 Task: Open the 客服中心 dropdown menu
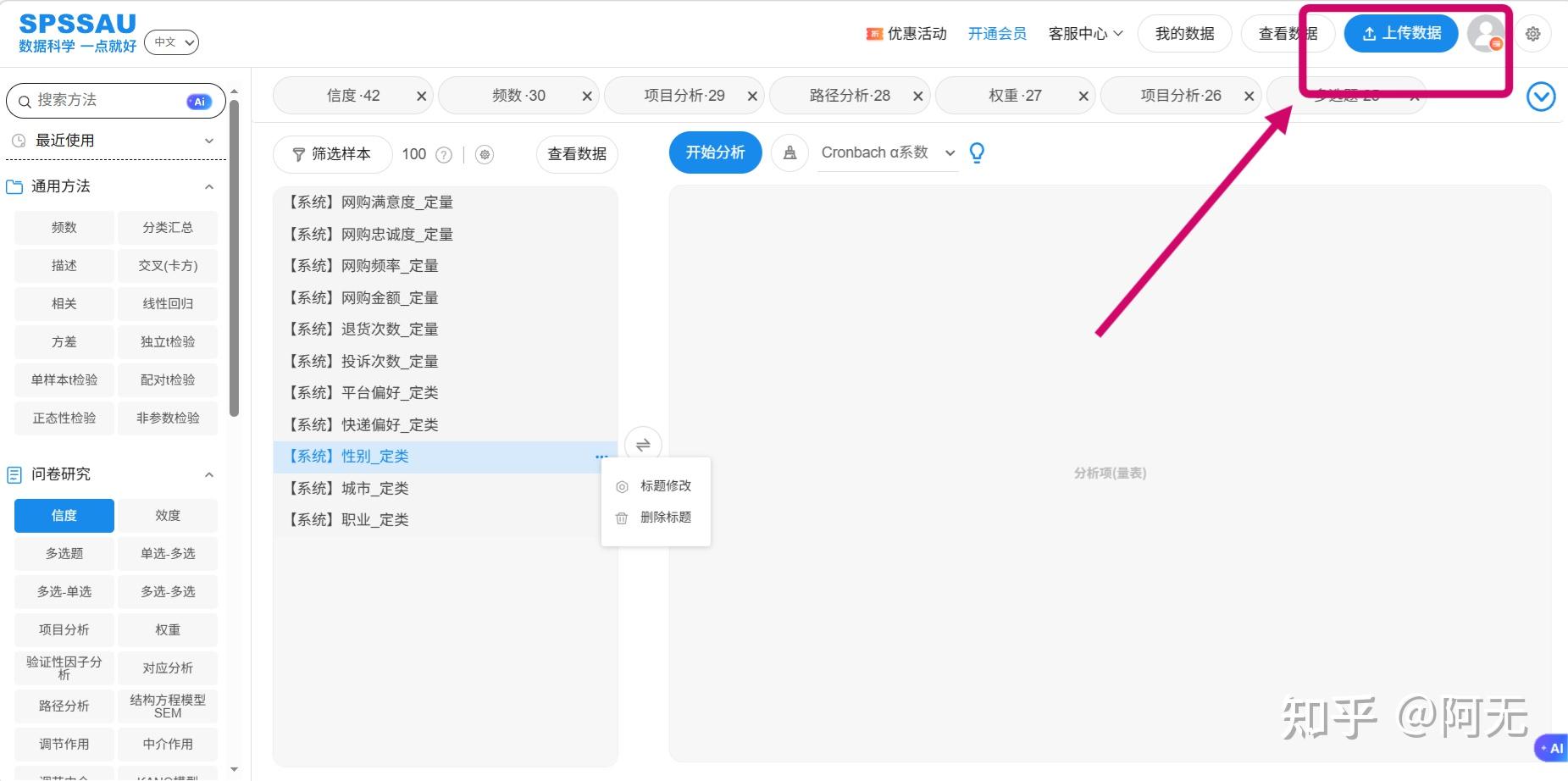[x=1085, y=34]
